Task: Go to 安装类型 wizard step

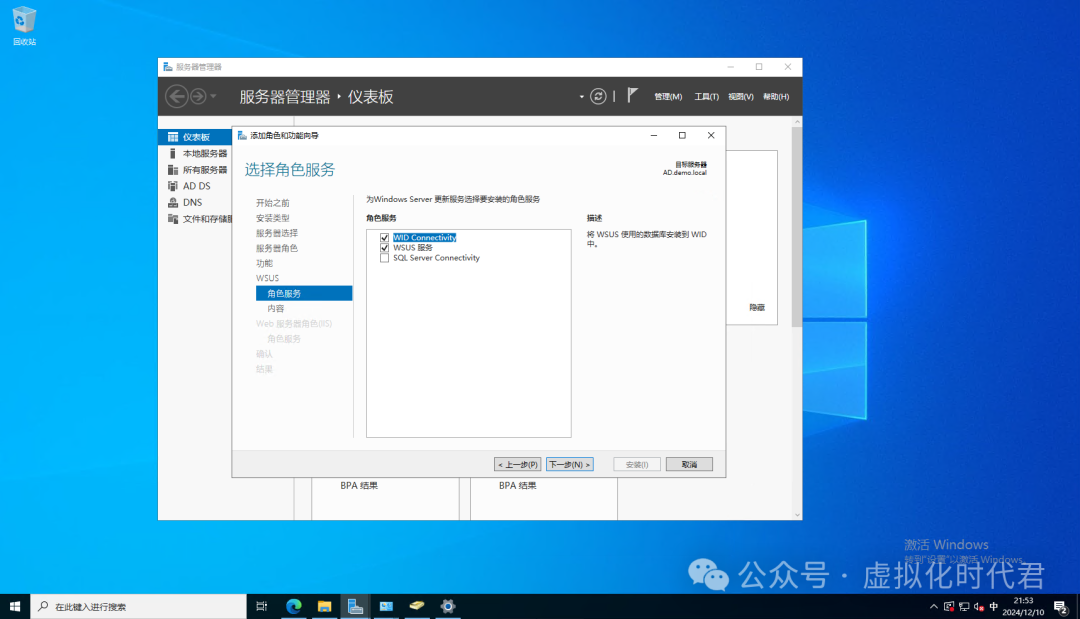Action: (x=273, y=218)
